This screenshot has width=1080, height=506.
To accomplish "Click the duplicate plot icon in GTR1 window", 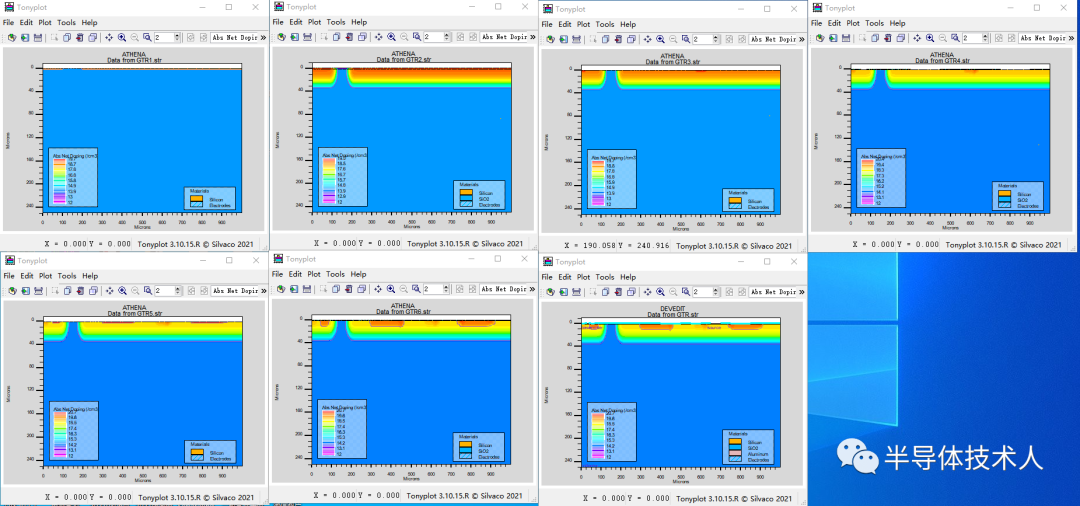I will (67, 38).
